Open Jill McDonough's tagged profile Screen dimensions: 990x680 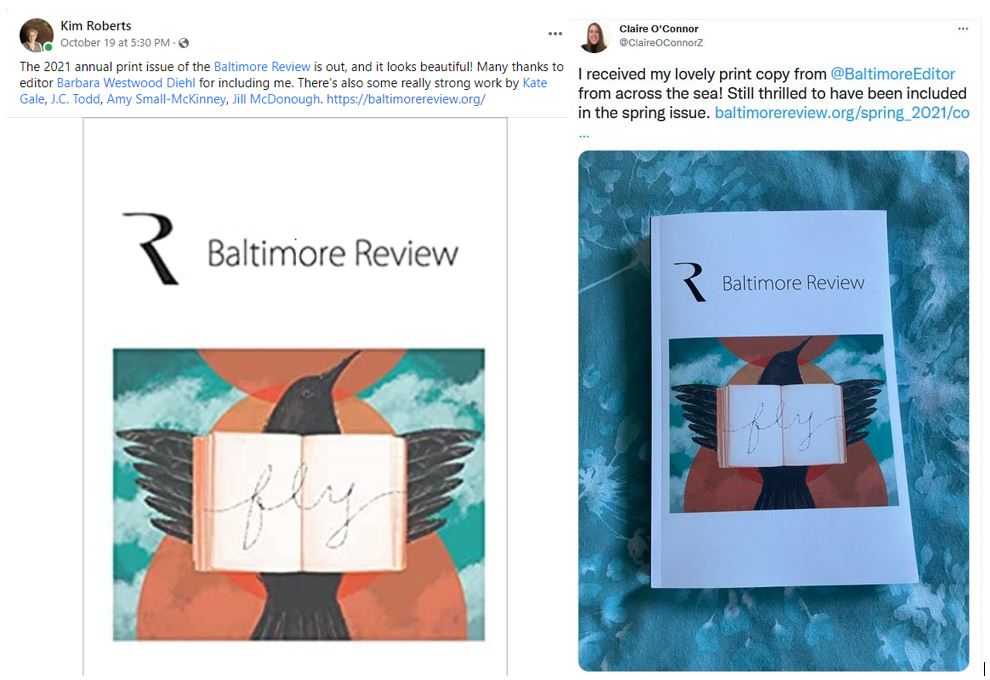276,99
